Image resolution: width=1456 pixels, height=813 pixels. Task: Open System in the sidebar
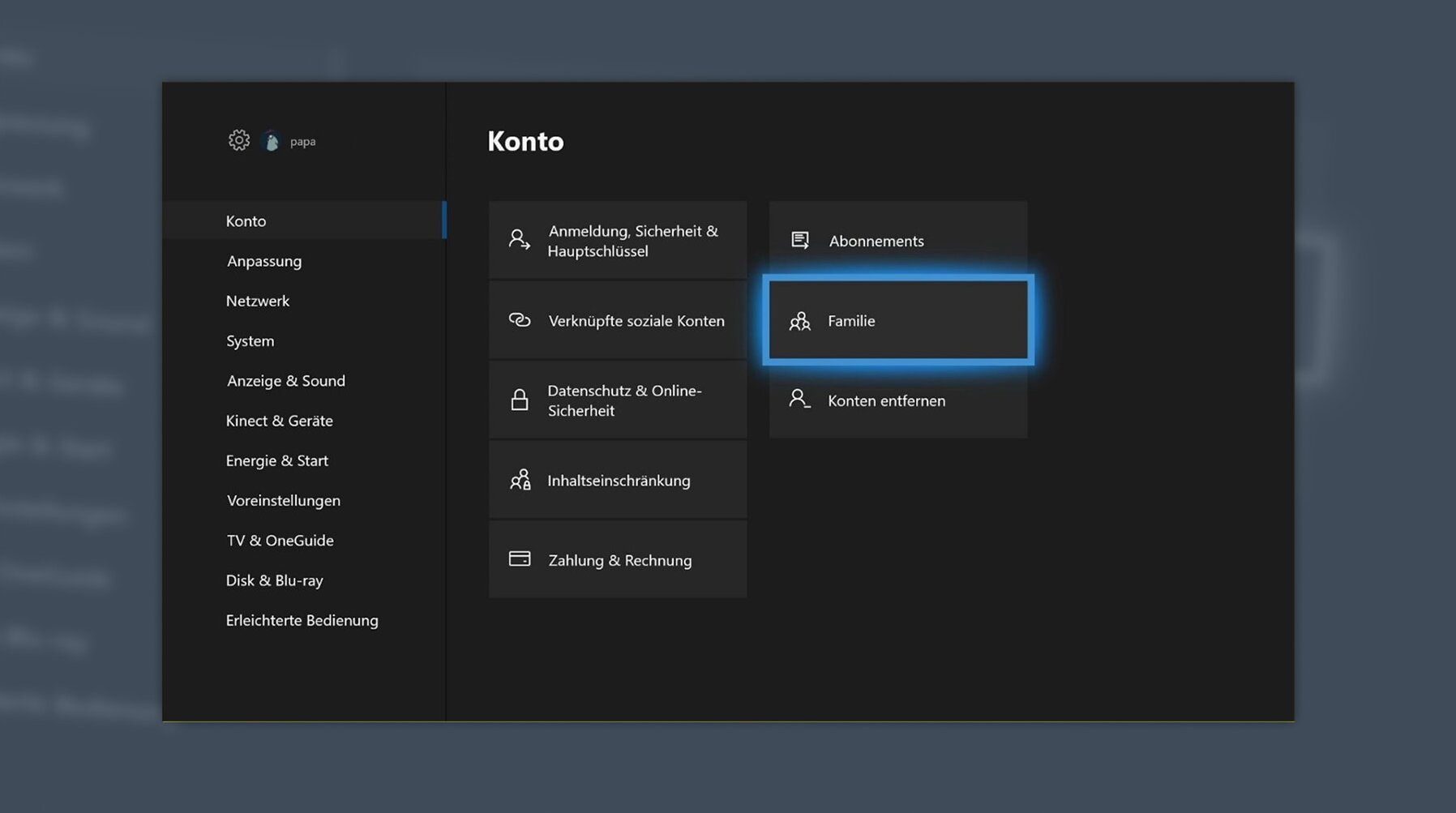pos(250,340)
